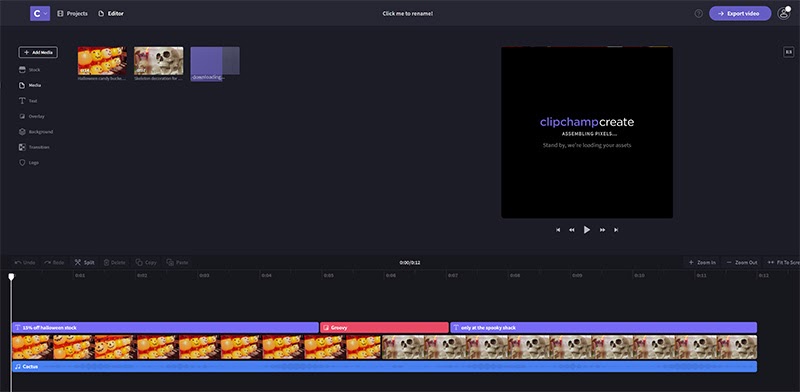This screenshot has height=392, width=800.
Task: Select the Text tool in sidebar
Action: (28, 101)
